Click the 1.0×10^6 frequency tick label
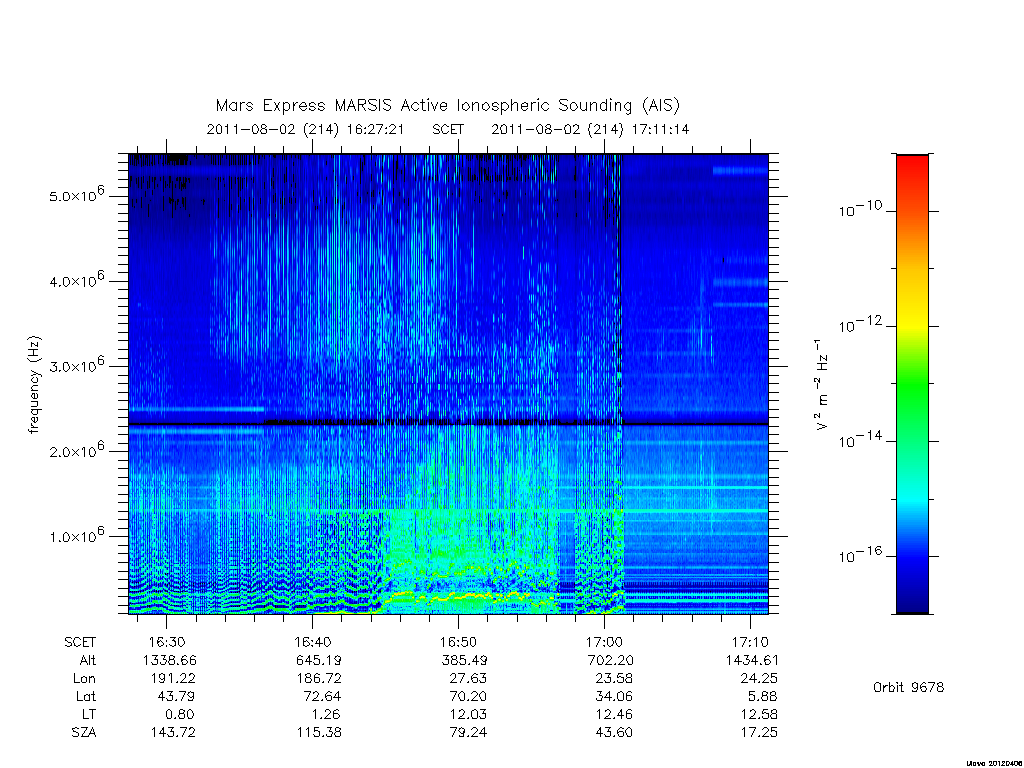 pos(76,535)
